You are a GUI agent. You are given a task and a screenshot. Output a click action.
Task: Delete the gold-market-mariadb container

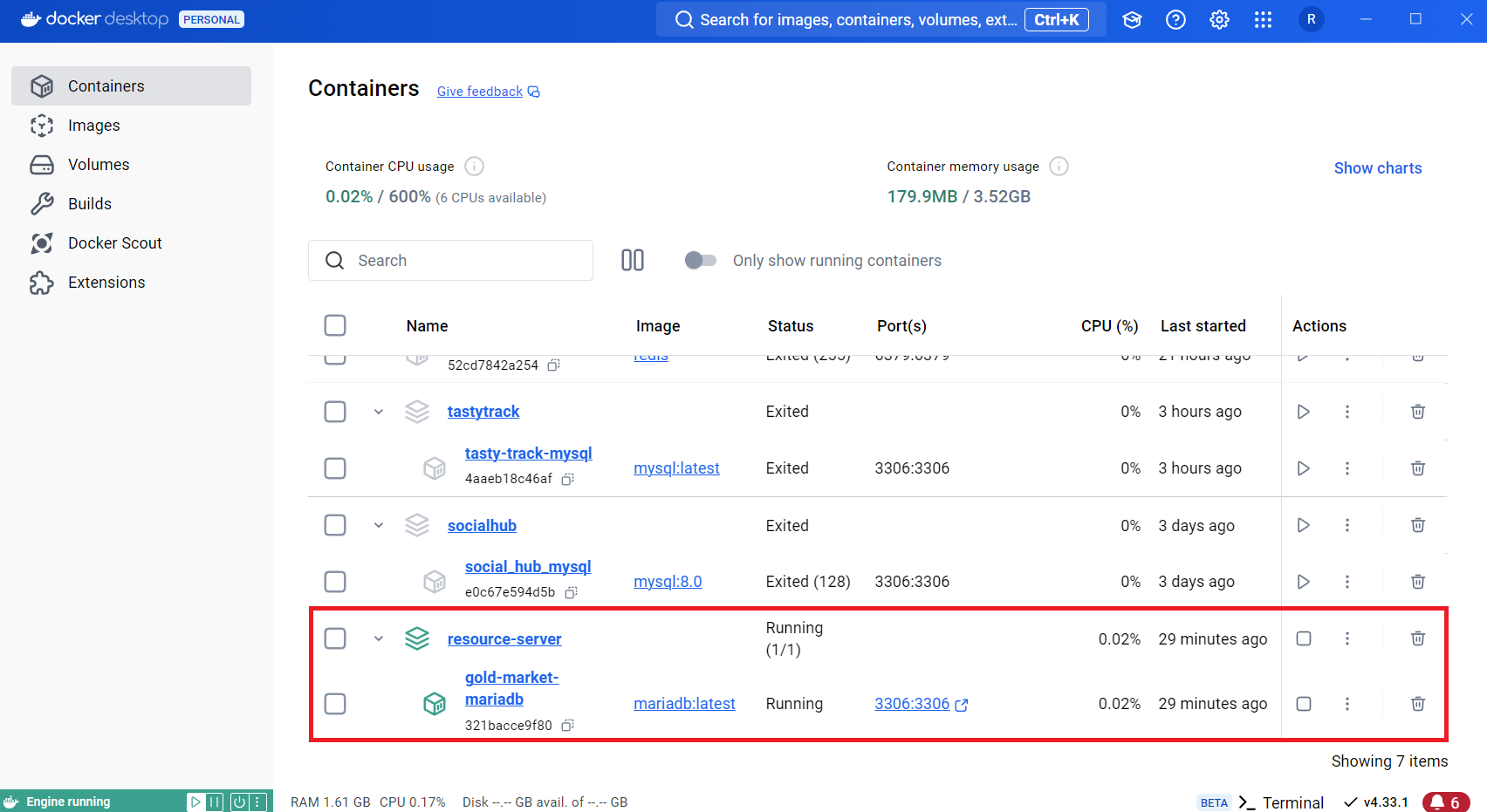tap(1418, 704)
